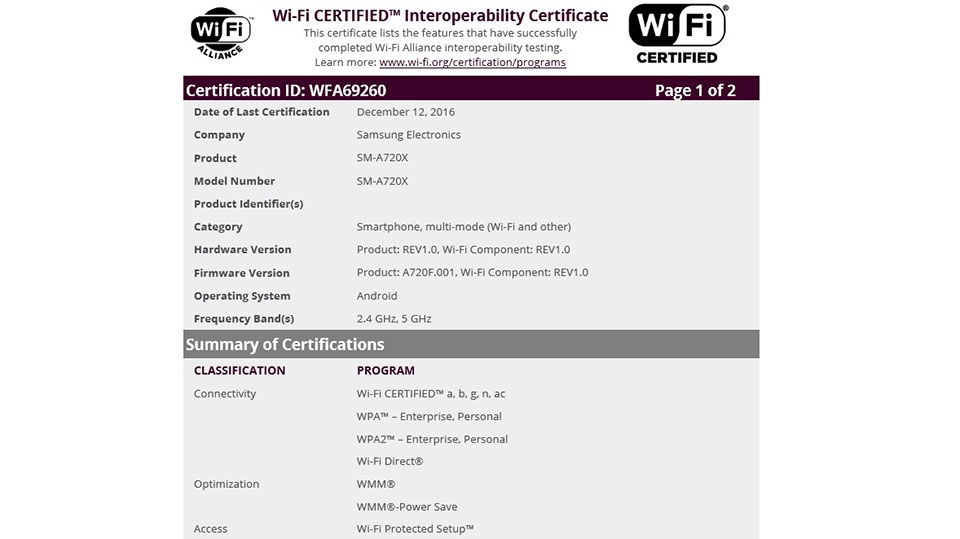Select the December 12, 2016 date value
This screenshot has height=539, width=960.
pos(405,112)
